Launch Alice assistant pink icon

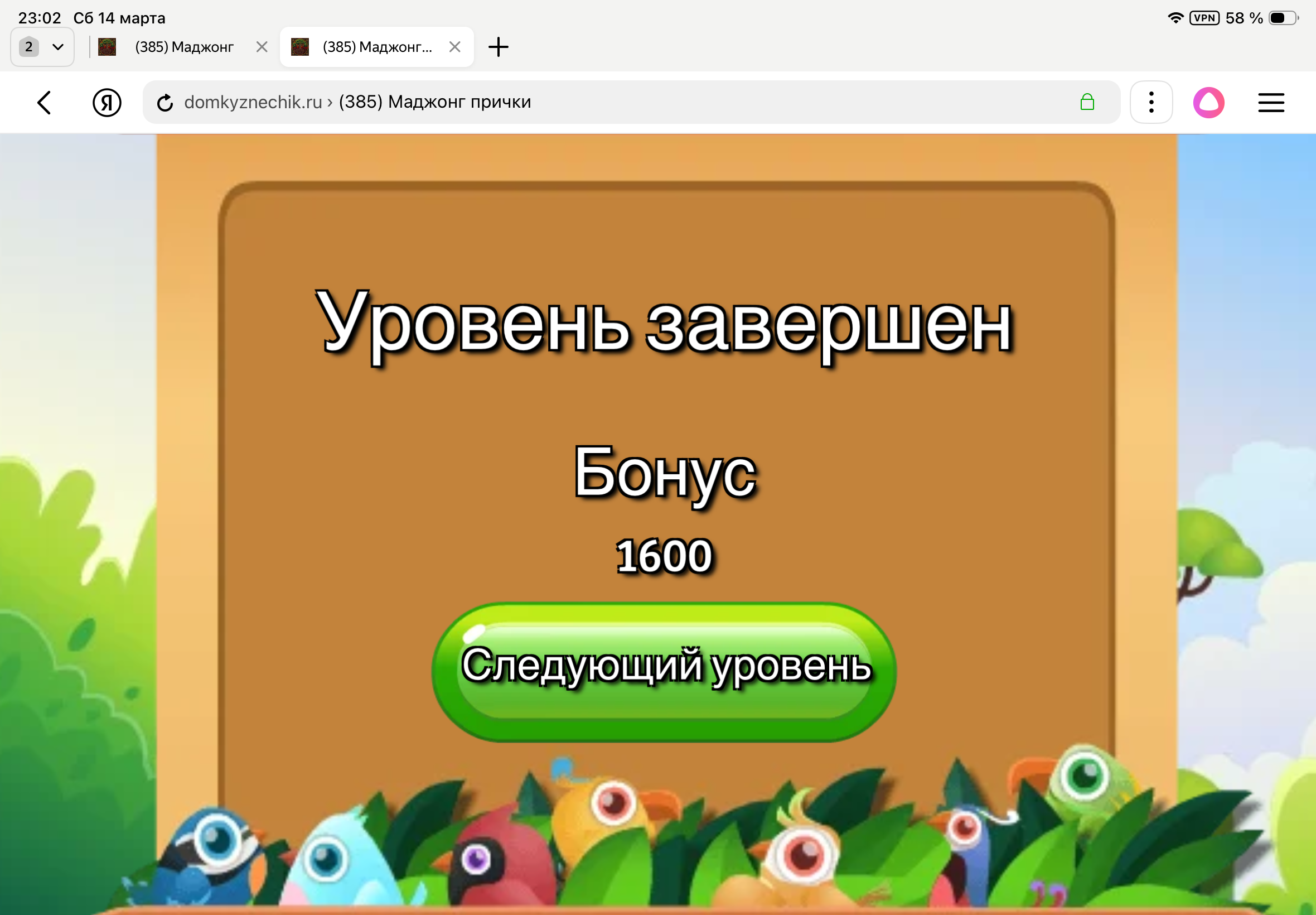coord(1208,103)
